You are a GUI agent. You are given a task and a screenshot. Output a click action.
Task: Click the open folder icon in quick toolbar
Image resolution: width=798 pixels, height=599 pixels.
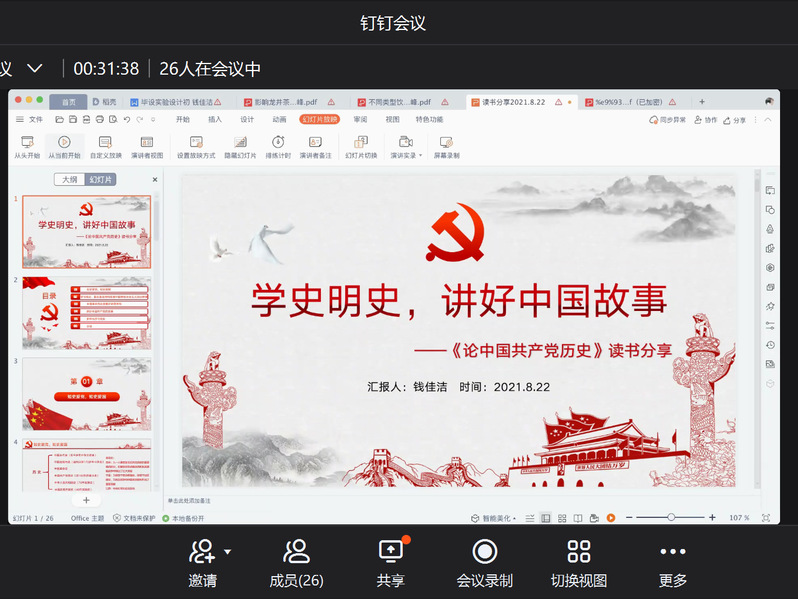pos(60,120)
